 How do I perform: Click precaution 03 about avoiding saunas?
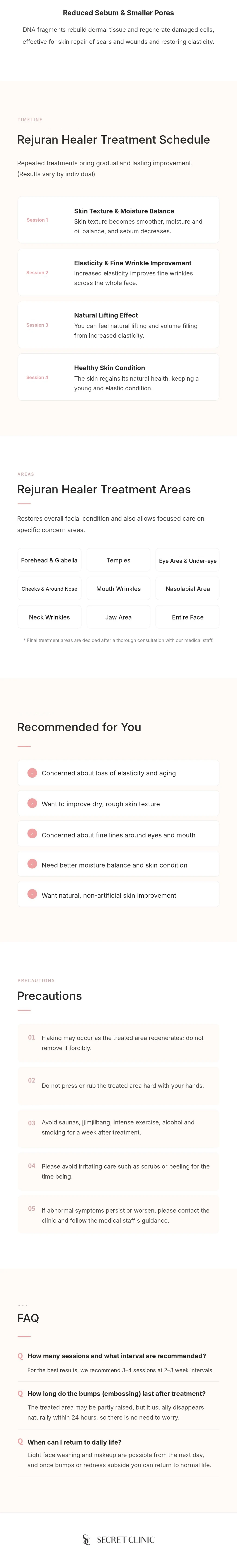coord(118,1127)
